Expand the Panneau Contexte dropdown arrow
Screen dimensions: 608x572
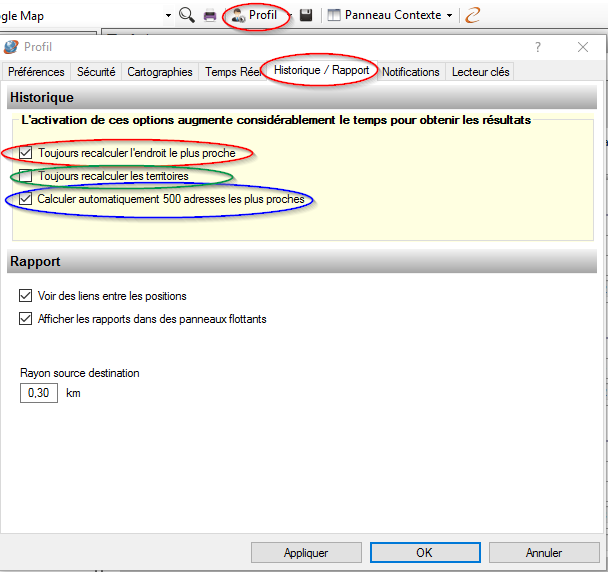click(450, 16)
